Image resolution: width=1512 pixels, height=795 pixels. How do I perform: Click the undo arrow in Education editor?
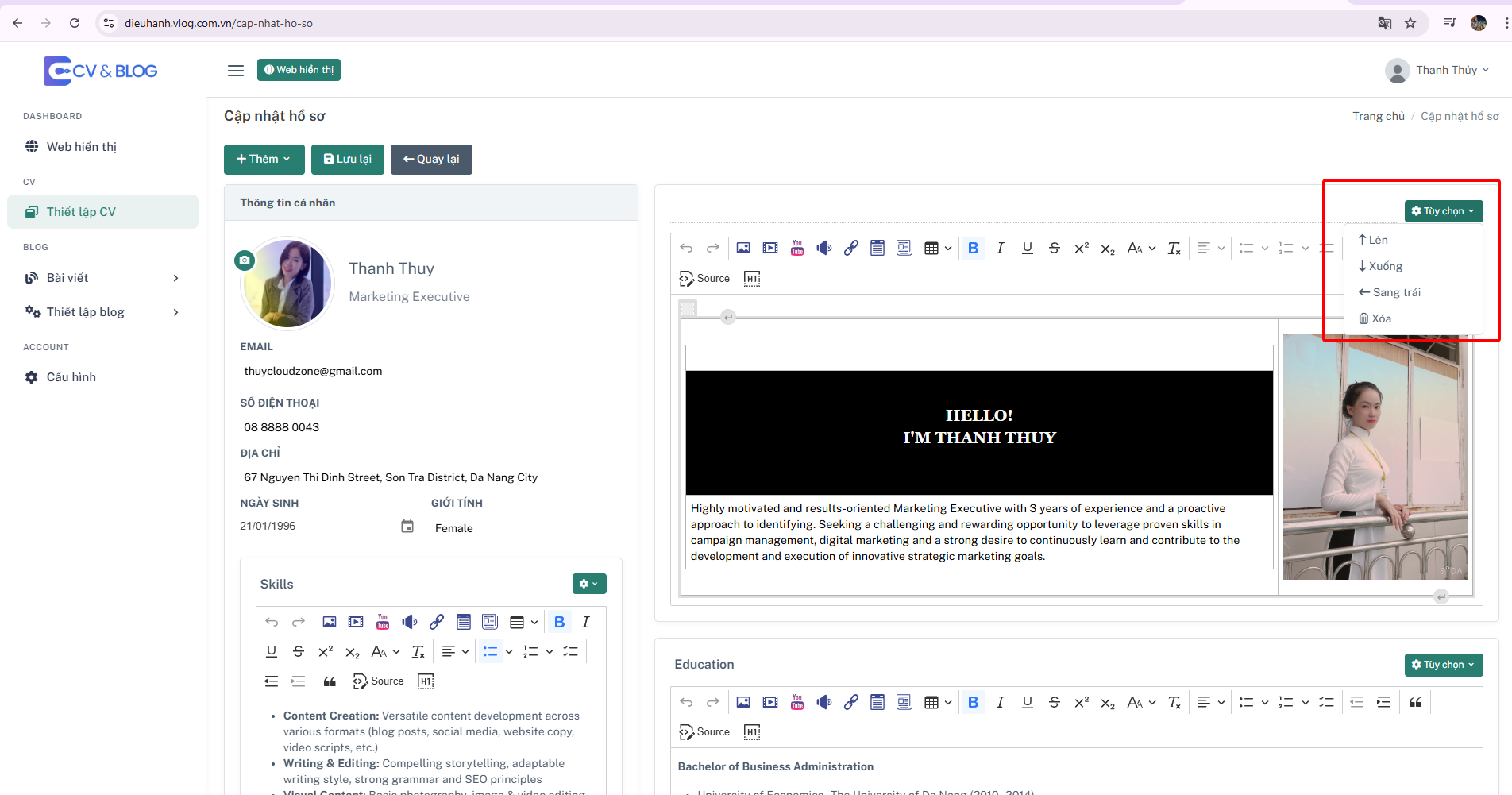point(687,703)
